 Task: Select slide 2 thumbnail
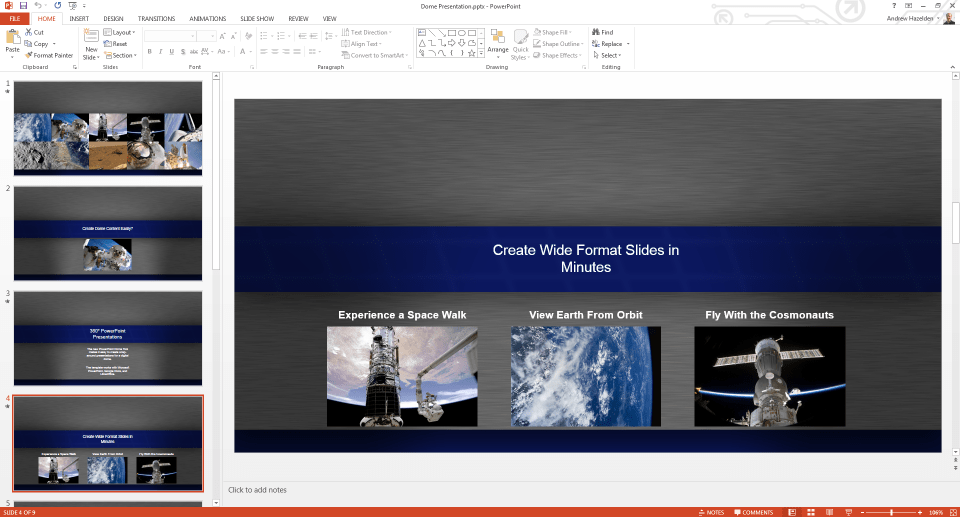[108, 233]
